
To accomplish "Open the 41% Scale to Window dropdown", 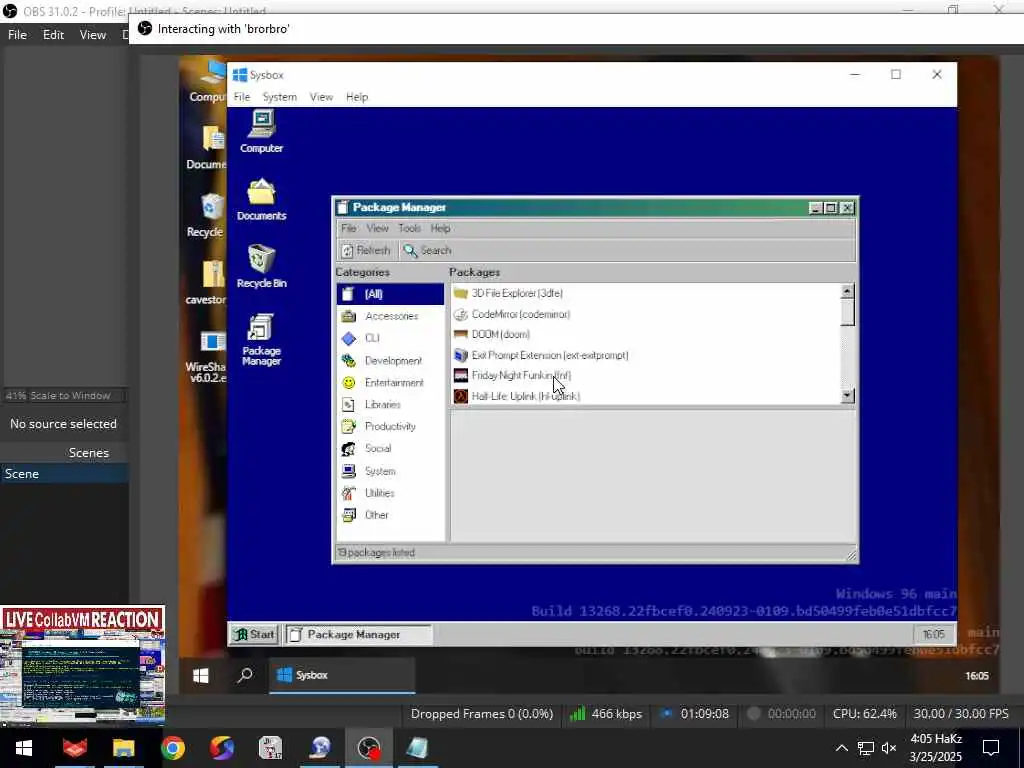I will (x=64, y=396).
